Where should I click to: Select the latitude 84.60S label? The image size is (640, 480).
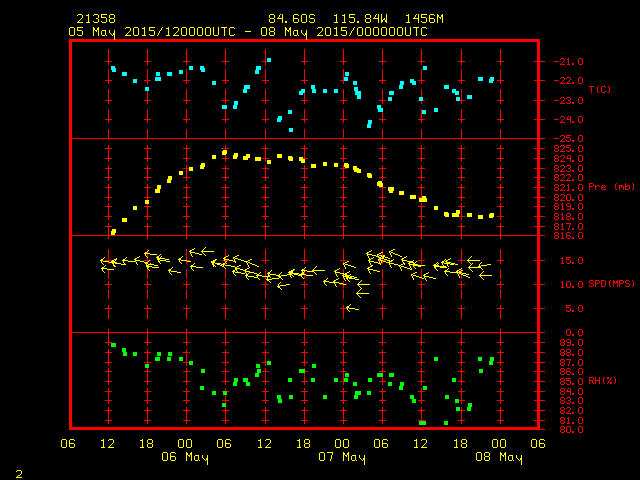click(292, 19)
